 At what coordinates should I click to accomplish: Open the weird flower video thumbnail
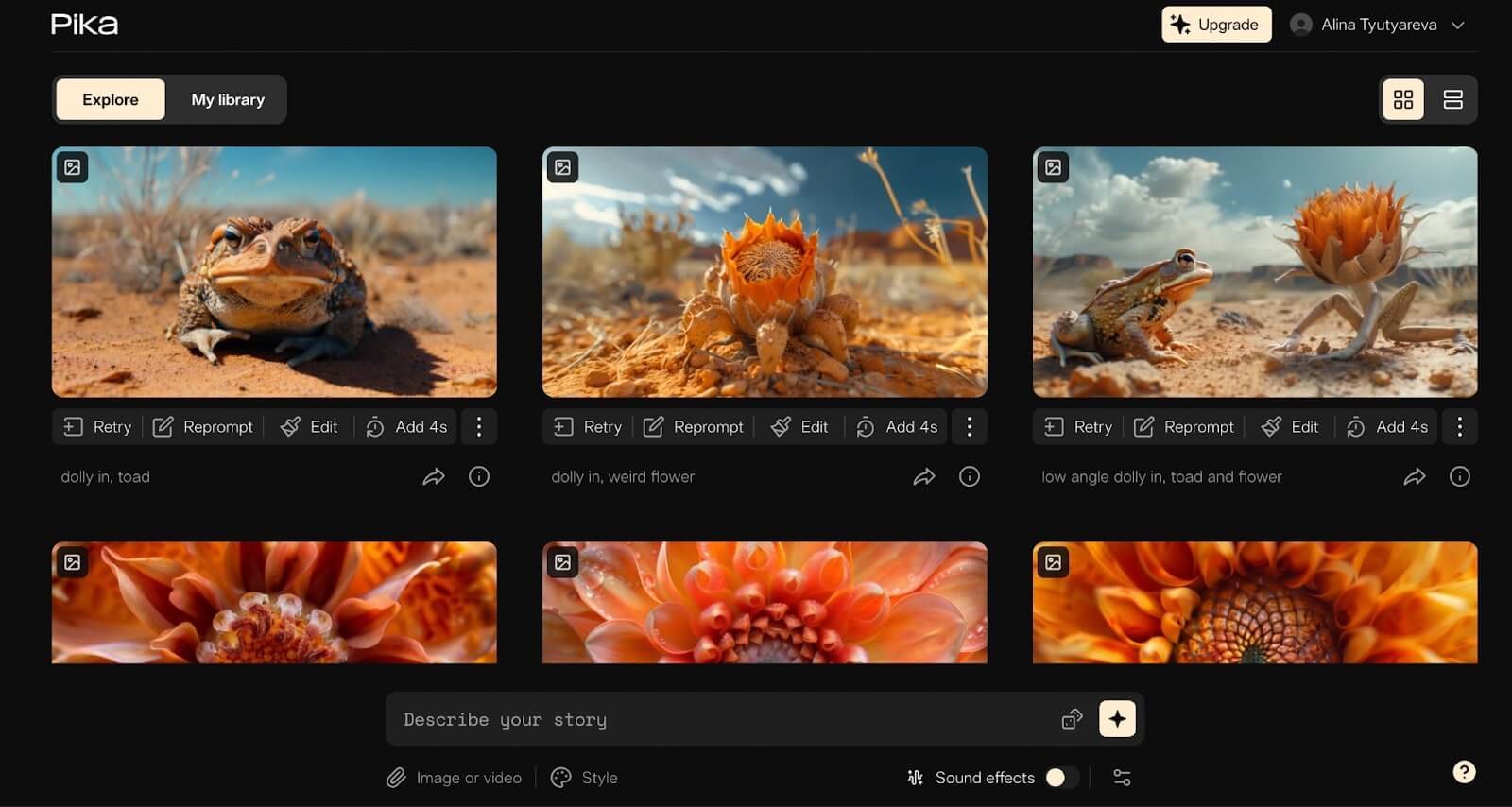tap(765, 272)
